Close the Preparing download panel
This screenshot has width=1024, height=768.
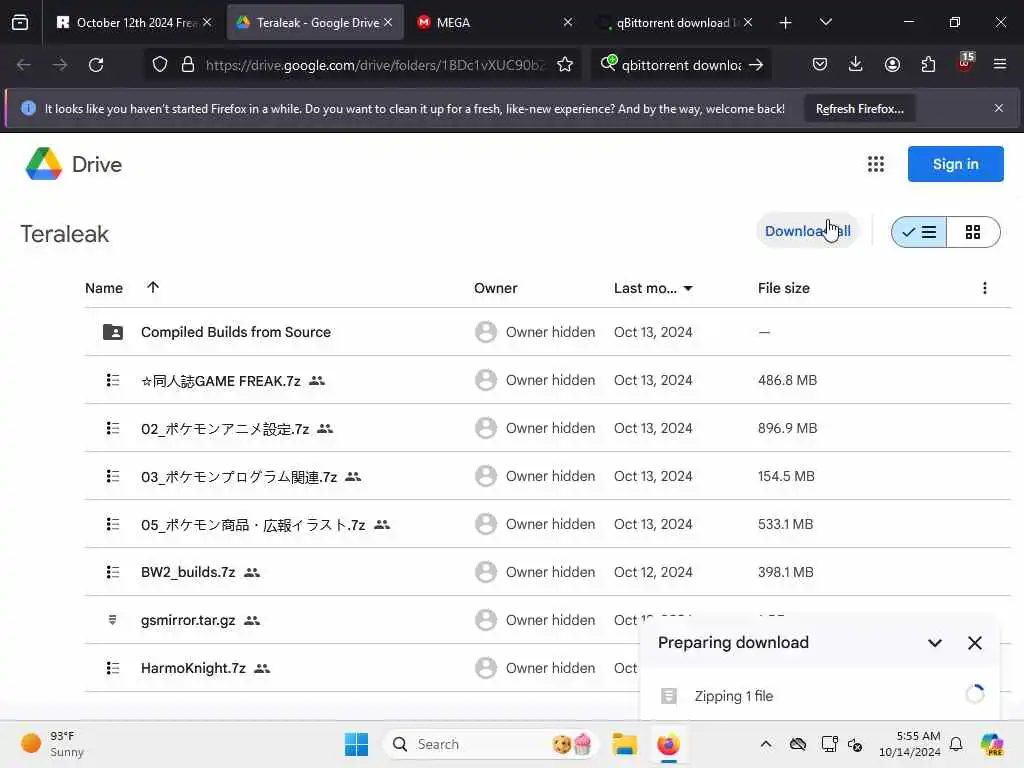pos(974,643)
